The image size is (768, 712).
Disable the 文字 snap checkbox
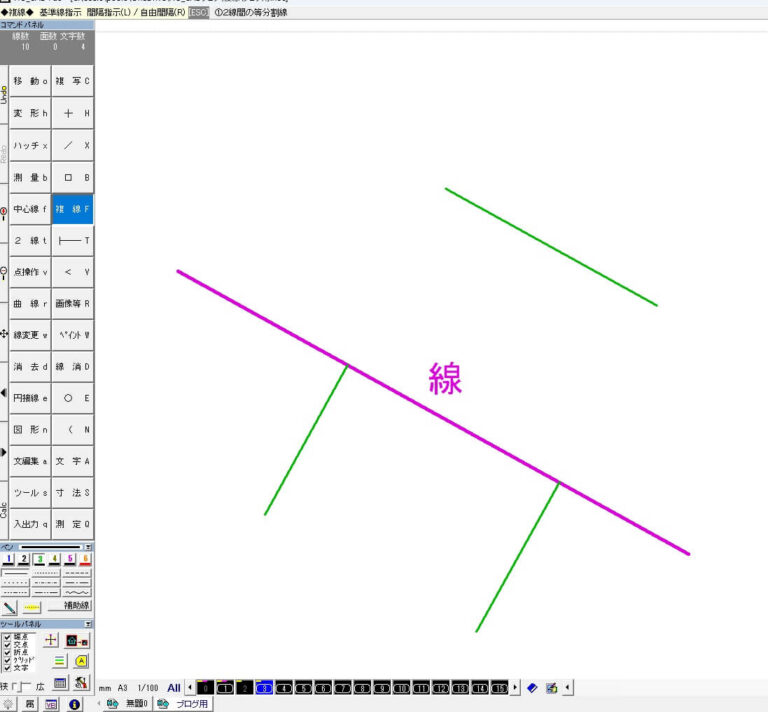coord(7,667)
